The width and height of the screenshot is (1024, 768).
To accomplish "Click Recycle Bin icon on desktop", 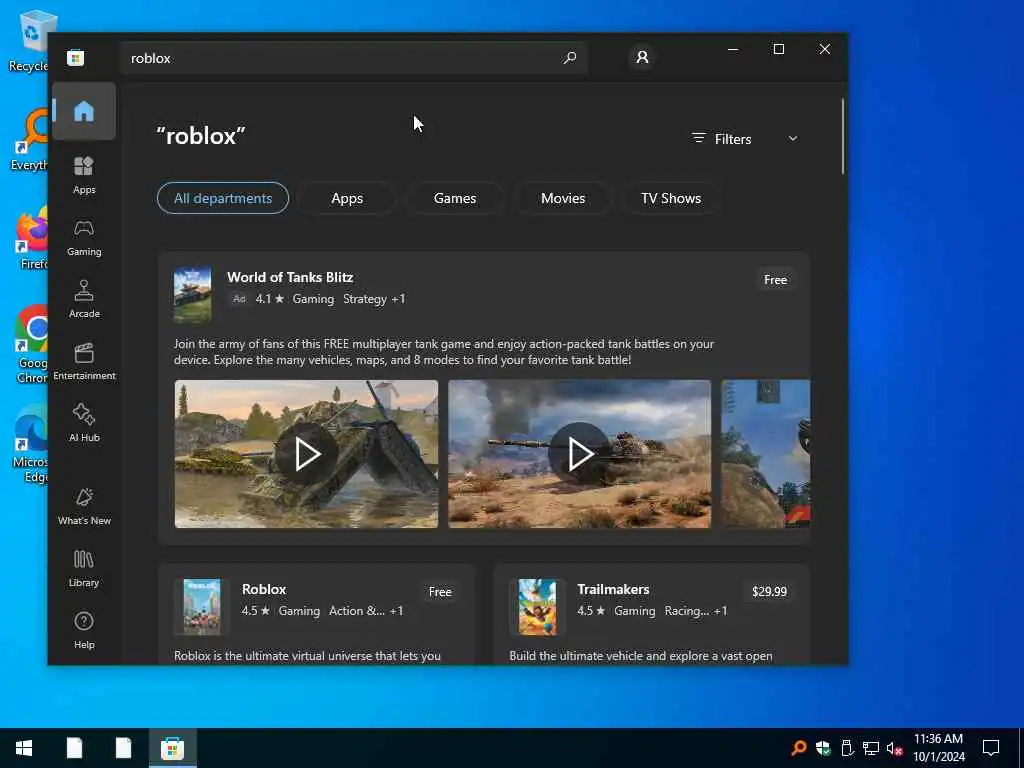I will tap(31, 40).
